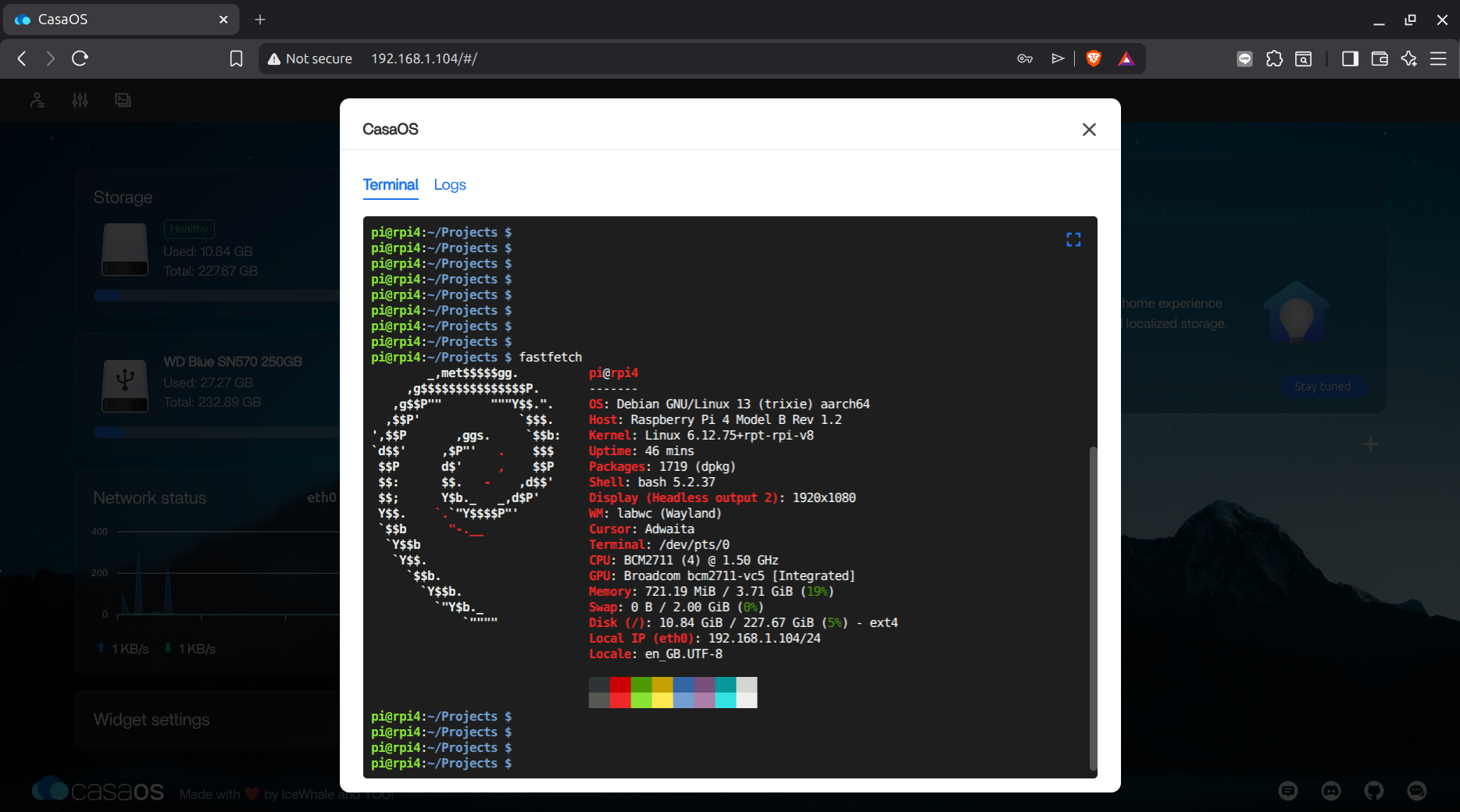1460x812 pixels.
Task: Open a new browser tab
Action: click(260, 20)
